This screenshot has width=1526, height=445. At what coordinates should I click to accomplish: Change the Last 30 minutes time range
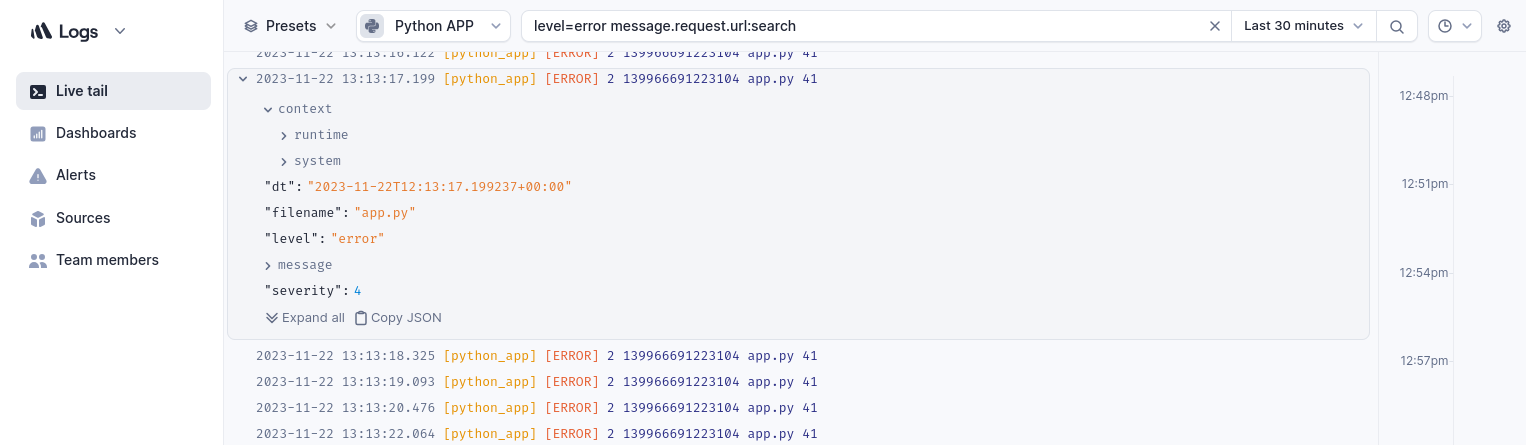click(x=1303, y=26)
